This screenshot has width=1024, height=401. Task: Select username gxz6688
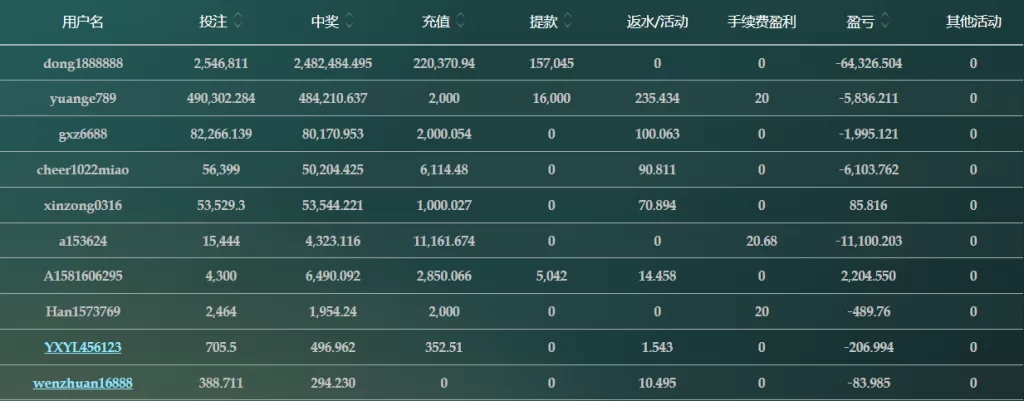point(83,134)
